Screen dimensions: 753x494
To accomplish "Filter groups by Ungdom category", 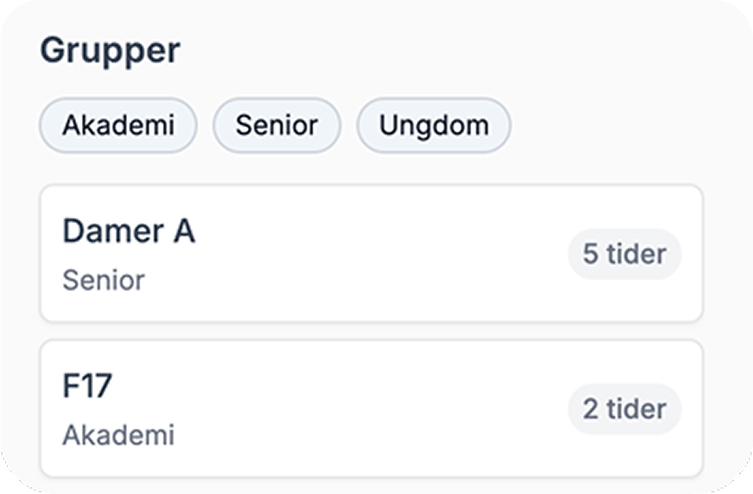I will [x=434, y=126].
